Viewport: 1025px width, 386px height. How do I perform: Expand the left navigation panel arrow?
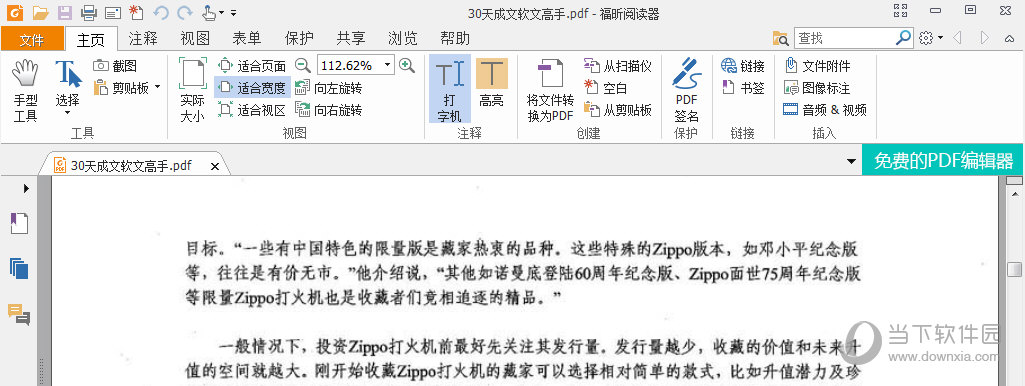coord(26,188)
